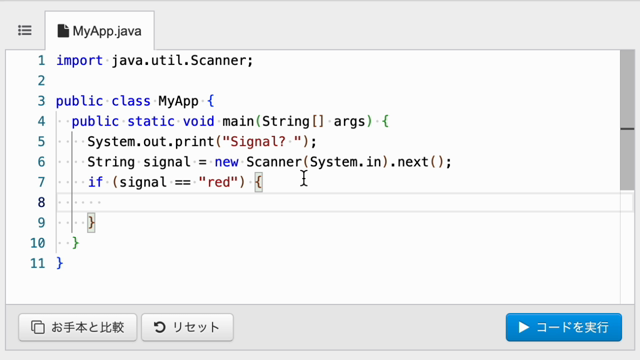Click line number 11 in gutter
This screenshot has width=640, height=360.
click(38, 263)
